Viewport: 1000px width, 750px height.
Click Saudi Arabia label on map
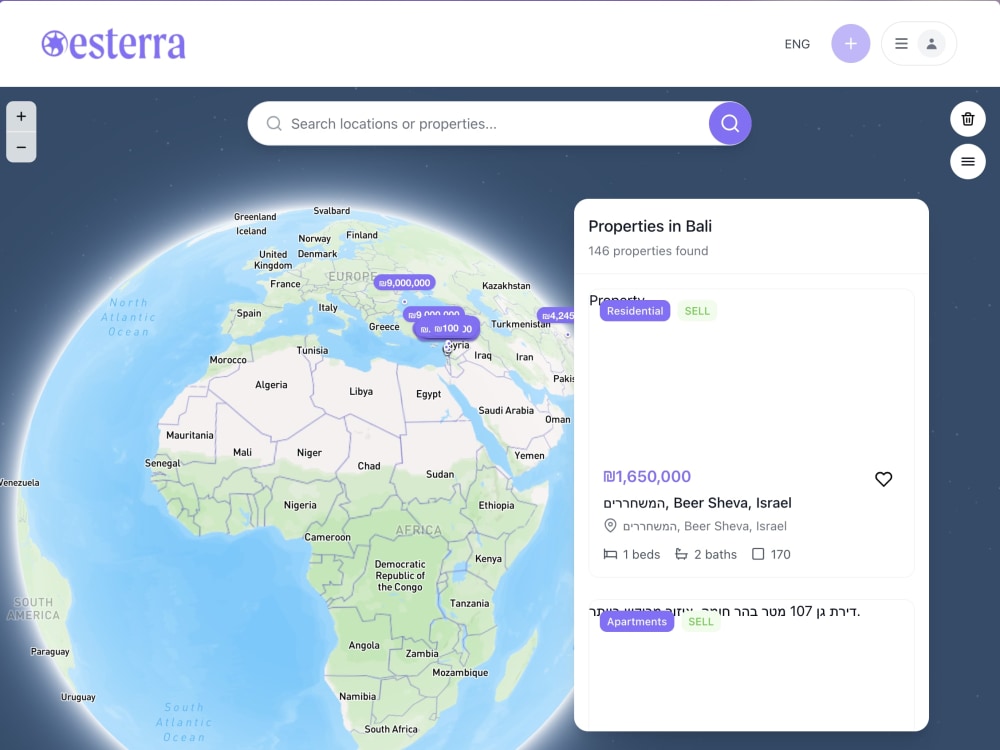pos(506,411)
